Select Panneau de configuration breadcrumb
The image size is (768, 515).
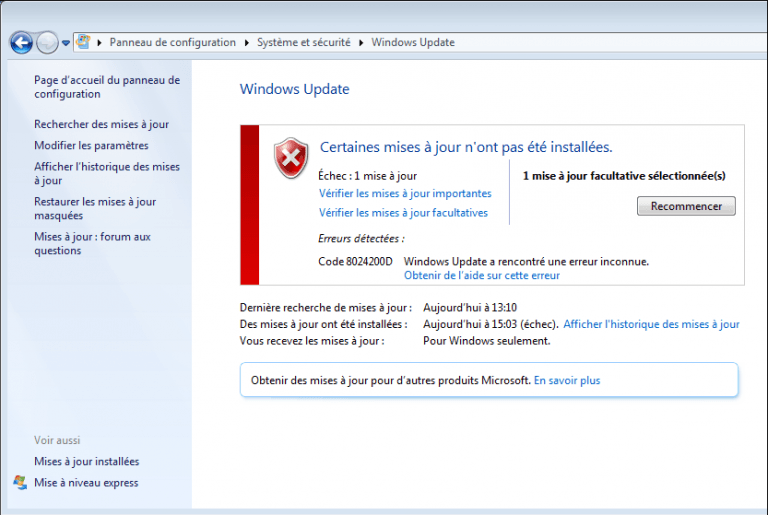coord(172,42)
